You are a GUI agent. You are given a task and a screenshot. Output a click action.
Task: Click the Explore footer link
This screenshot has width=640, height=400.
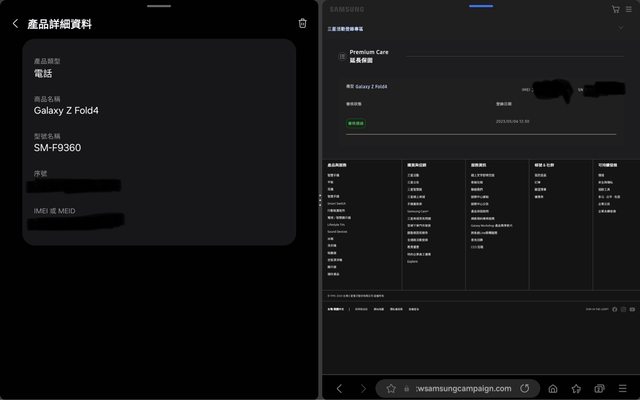point(412,262)
